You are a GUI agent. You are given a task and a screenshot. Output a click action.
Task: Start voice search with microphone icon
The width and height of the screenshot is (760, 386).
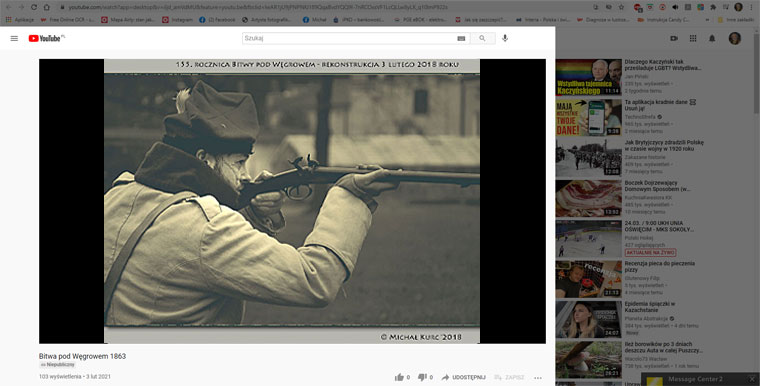point(505,38)
